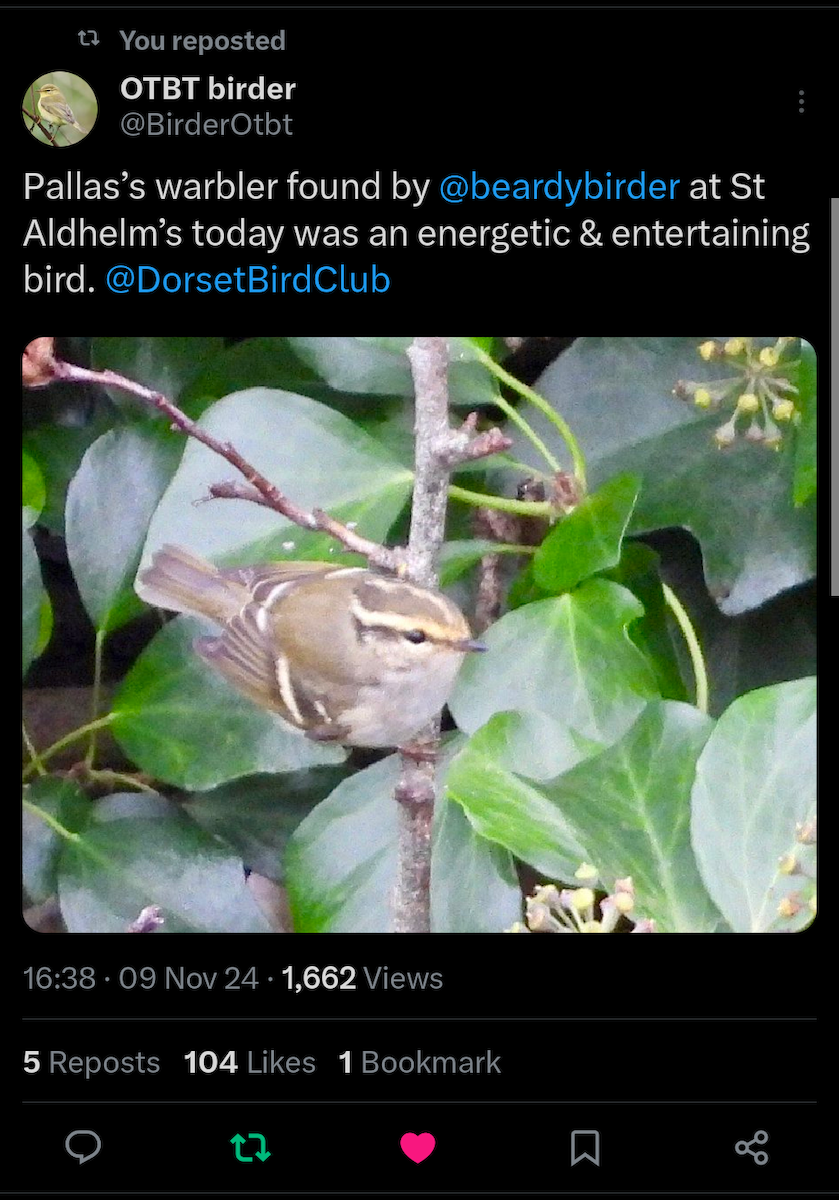Open the Pallas's warbler photo
The width and height of the screenshot is (839, 1200).
tap(419, 635)
